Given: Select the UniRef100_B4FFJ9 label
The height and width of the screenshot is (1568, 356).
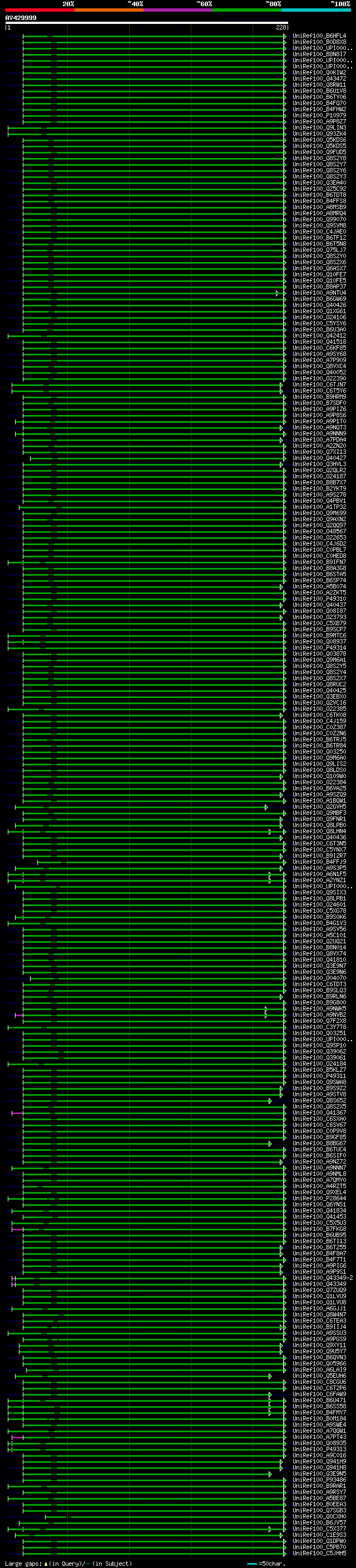Looking at the screenshot, I should 319,862.
